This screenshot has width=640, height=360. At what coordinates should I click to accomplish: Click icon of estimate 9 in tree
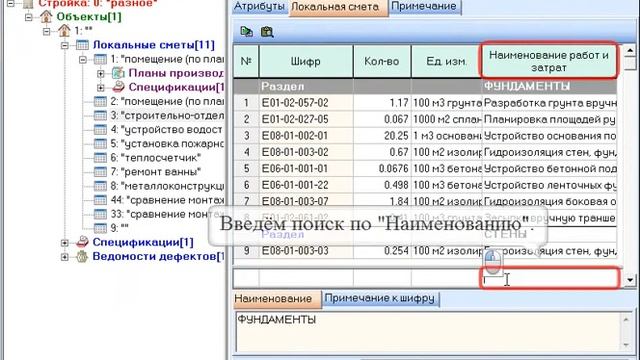tap(100, 228)
